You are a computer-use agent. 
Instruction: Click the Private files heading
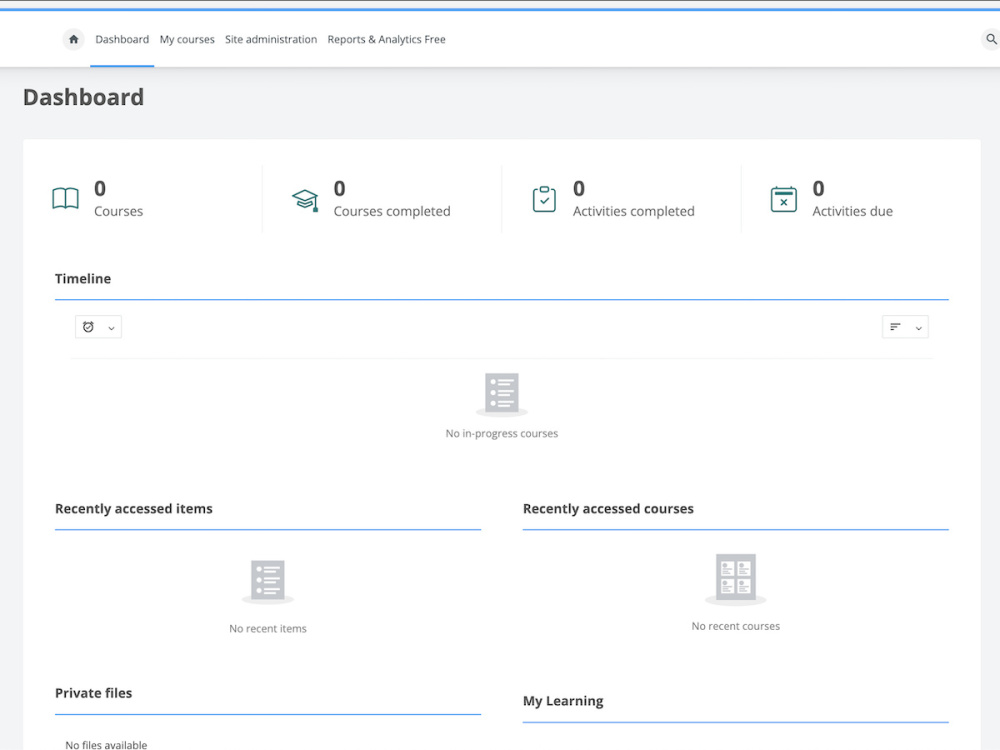(94, 693)
